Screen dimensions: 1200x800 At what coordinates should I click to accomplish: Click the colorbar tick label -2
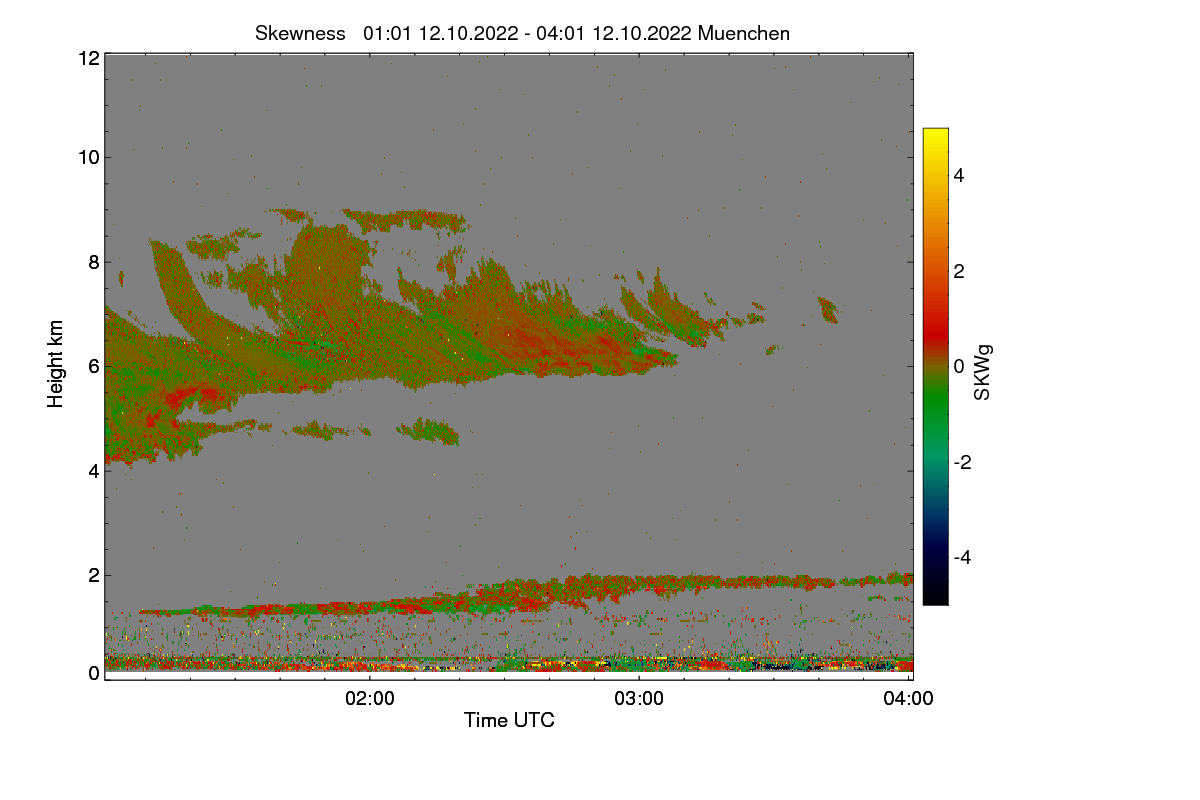click(961, 462)
